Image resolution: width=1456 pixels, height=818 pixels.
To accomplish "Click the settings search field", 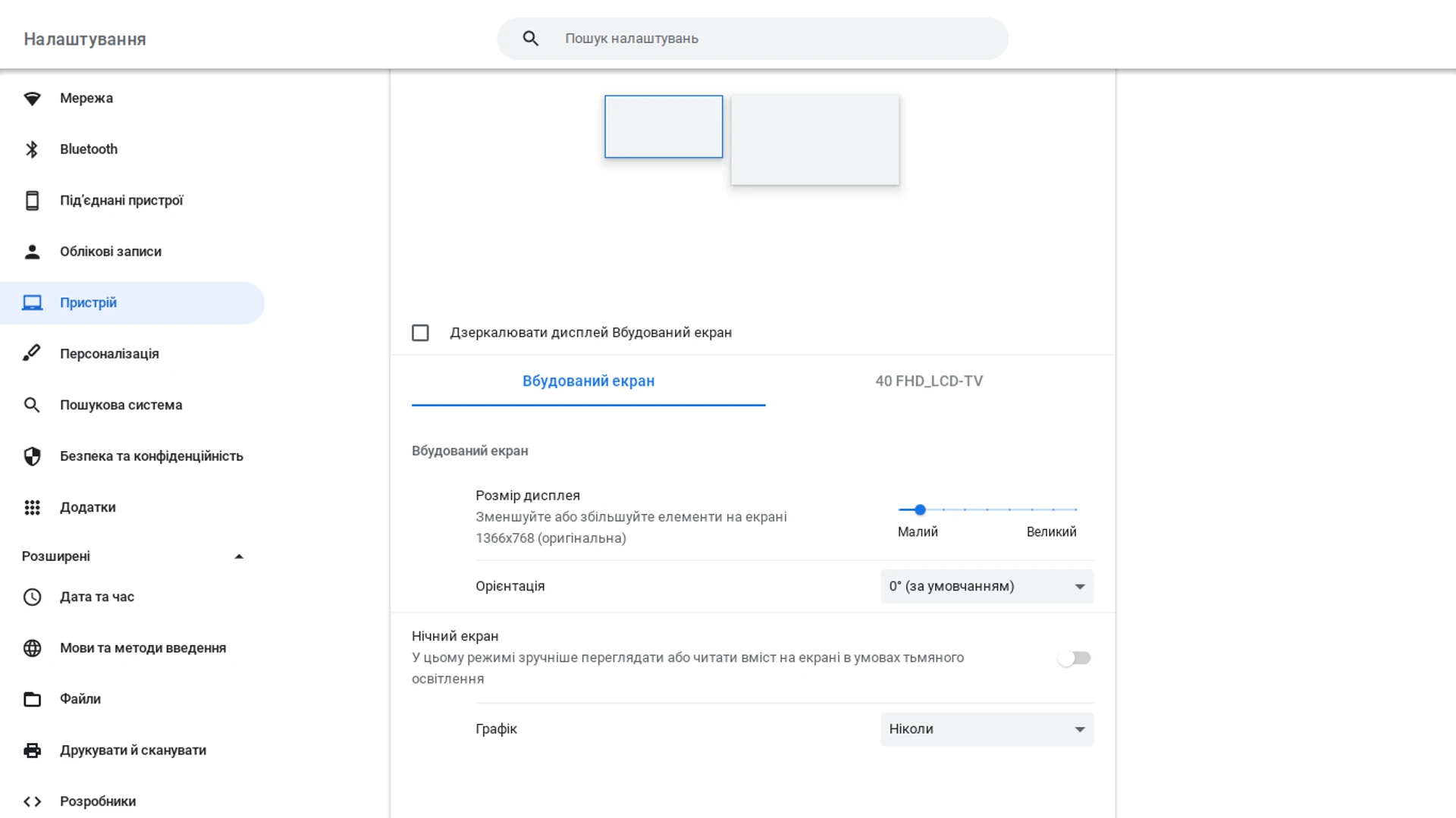I will pyautogui.click(x=752, y=38).
